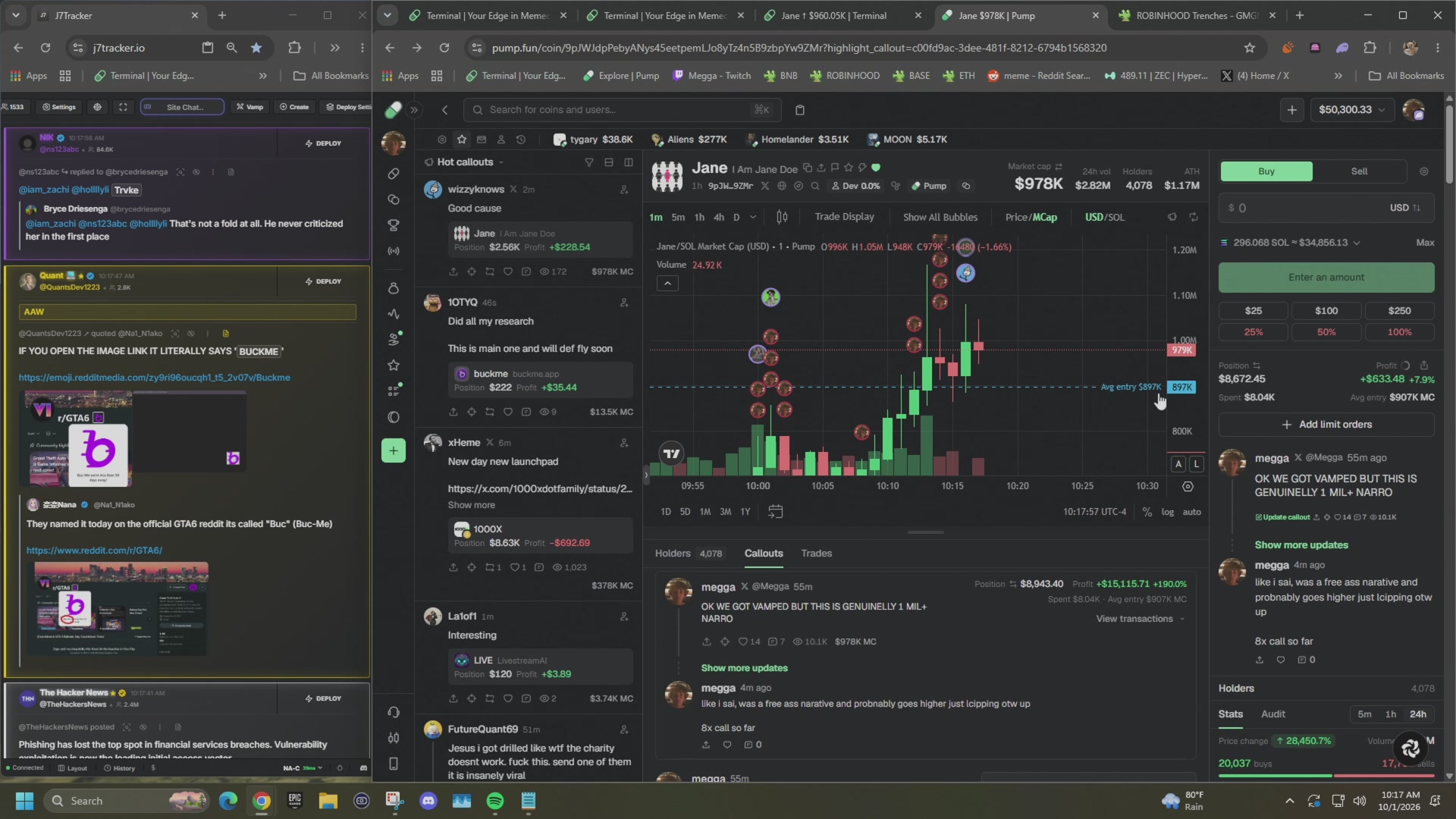Toggle log scale on chart
This screenshot has height=819, width=1456.
pyautogui.click(x=1167, y=512)
